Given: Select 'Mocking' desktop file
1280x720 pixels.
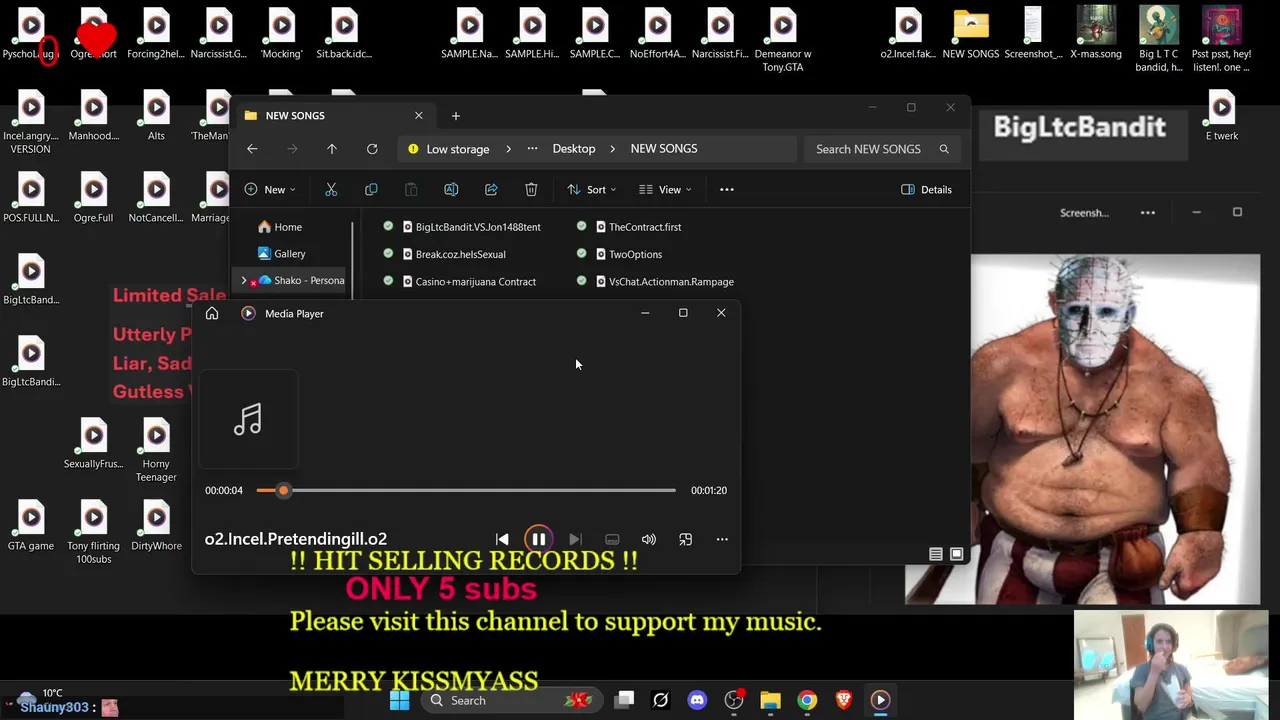Looking at the screenshot, I should tap(282, 34).
